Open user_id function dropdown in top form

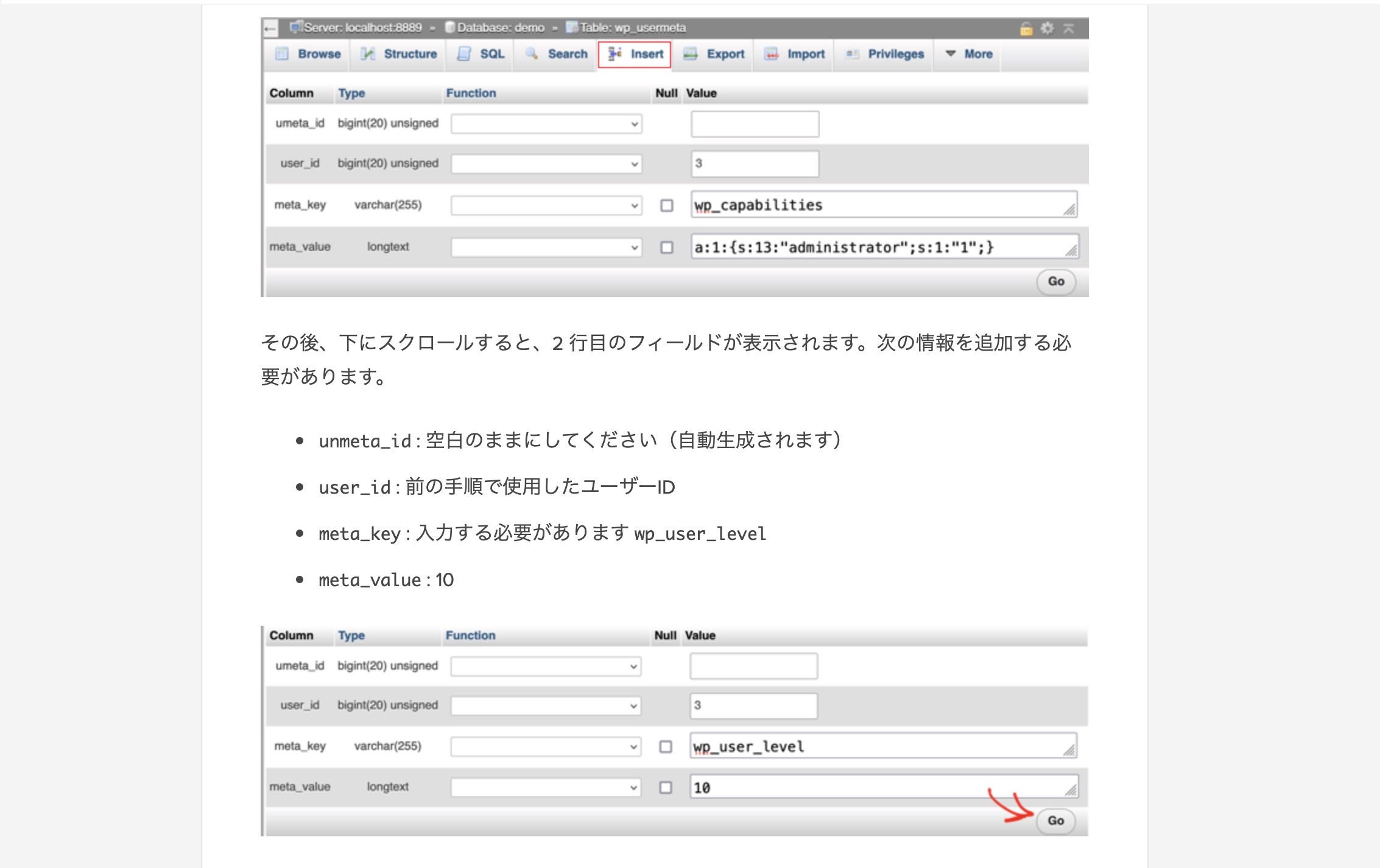(546, 164)
